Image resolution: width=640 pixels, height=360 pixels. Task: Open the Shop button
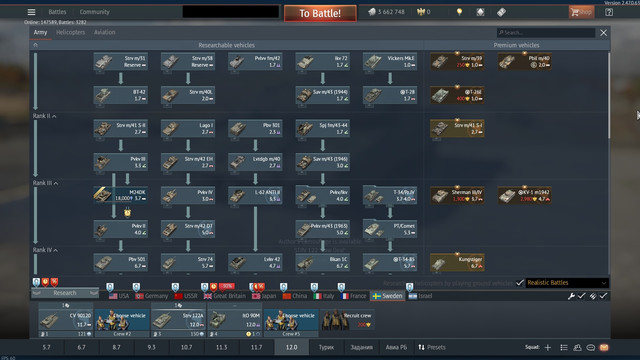tap(581, 12)
